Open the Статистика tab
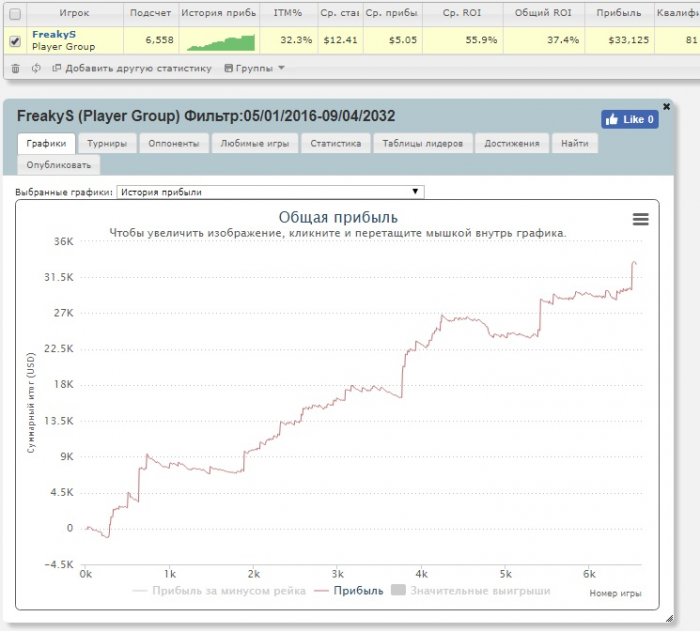 (x=336, y=144)
